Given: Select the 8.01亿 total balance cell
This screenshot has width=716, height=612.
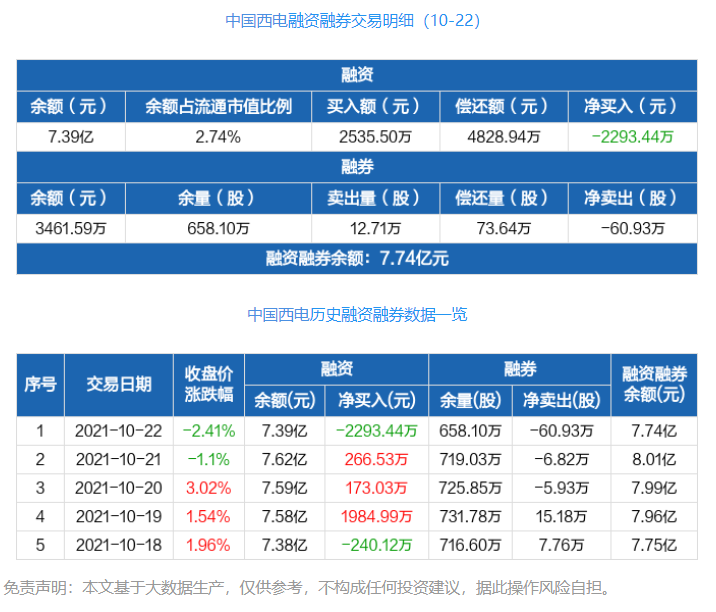Looking at the screenshot, I should click(654, 459).
